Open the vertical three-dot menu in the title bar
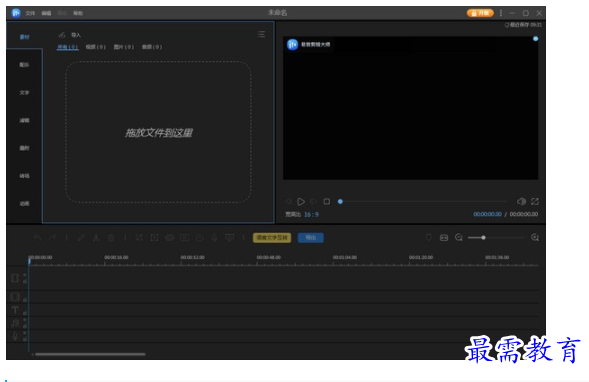Viewport: 589px width, 382px height. [x=501, y=13]
